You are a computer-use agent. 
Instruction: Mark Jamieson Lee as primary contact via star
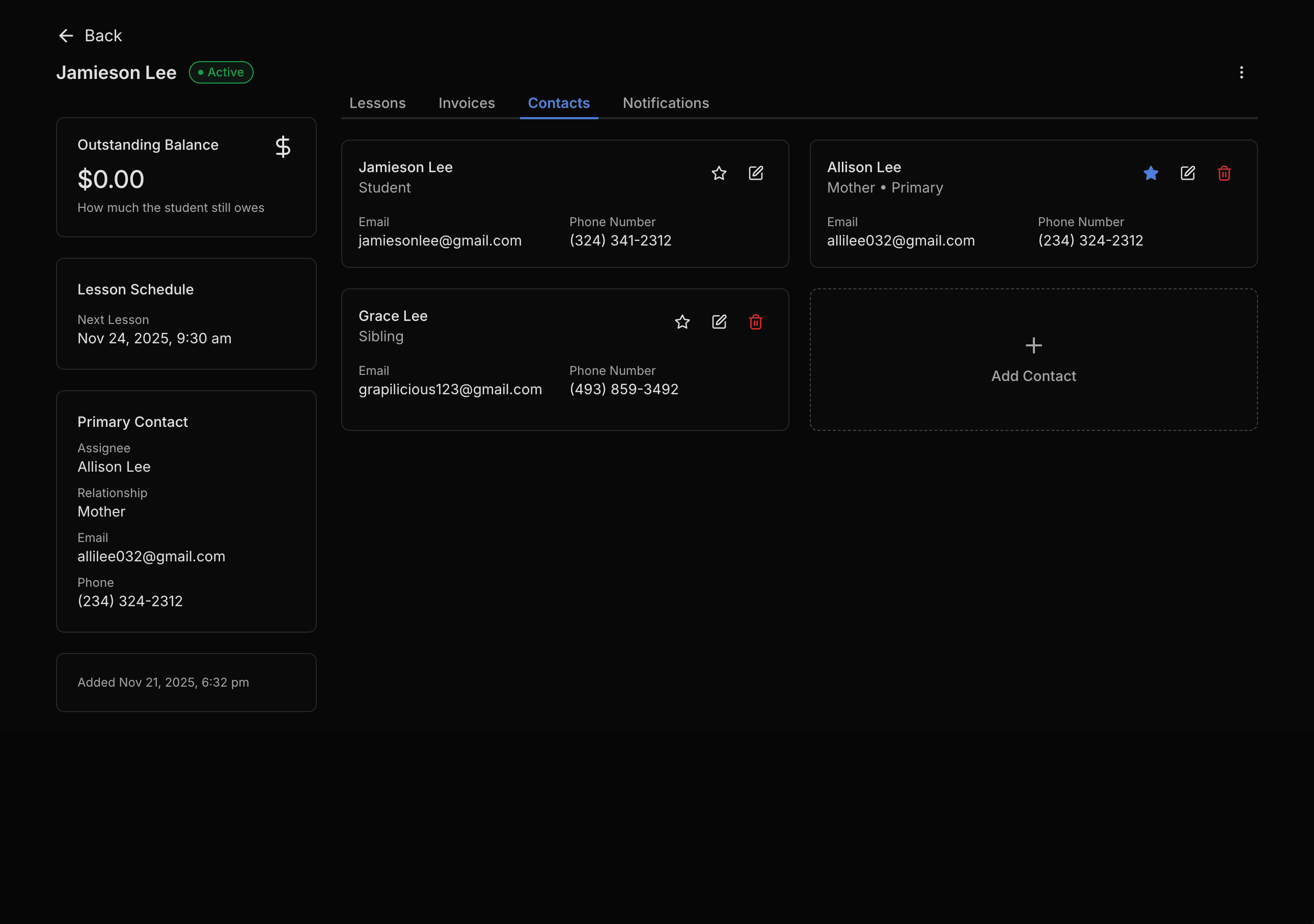click(x=719, y=173)
